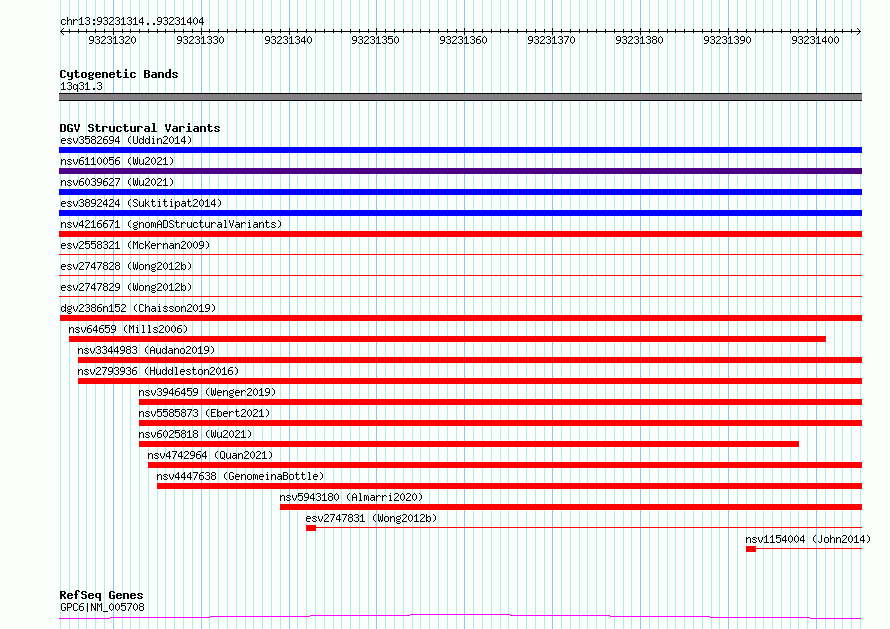Click the red bar under nsv6025818
The width and height of the screenshot is (890, 629).
(x=469, y=444)
